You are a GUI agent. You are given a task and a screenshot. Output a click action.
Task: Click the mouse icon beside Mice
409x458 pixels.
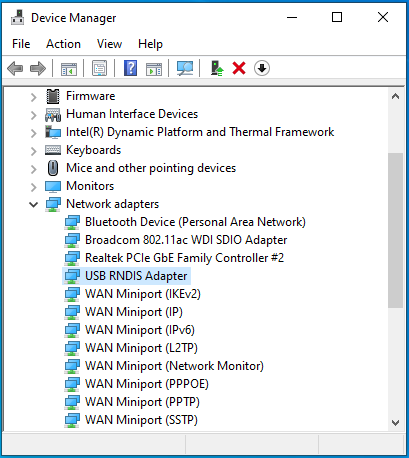53,168
